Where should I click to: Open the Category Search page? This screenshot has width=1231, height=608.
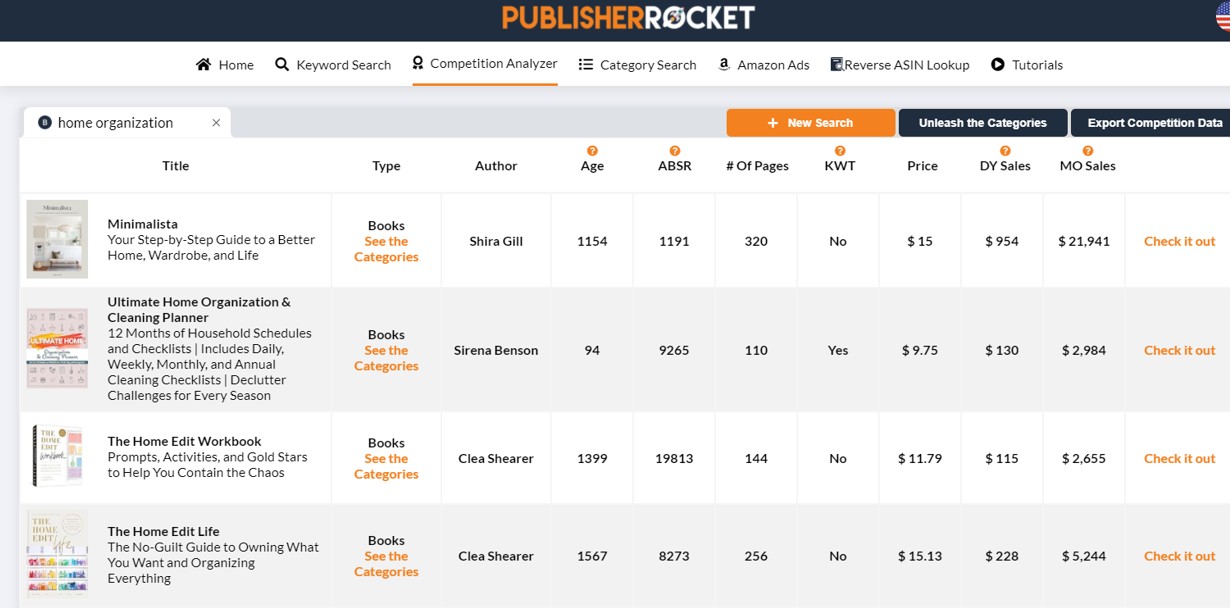[637, 64]
